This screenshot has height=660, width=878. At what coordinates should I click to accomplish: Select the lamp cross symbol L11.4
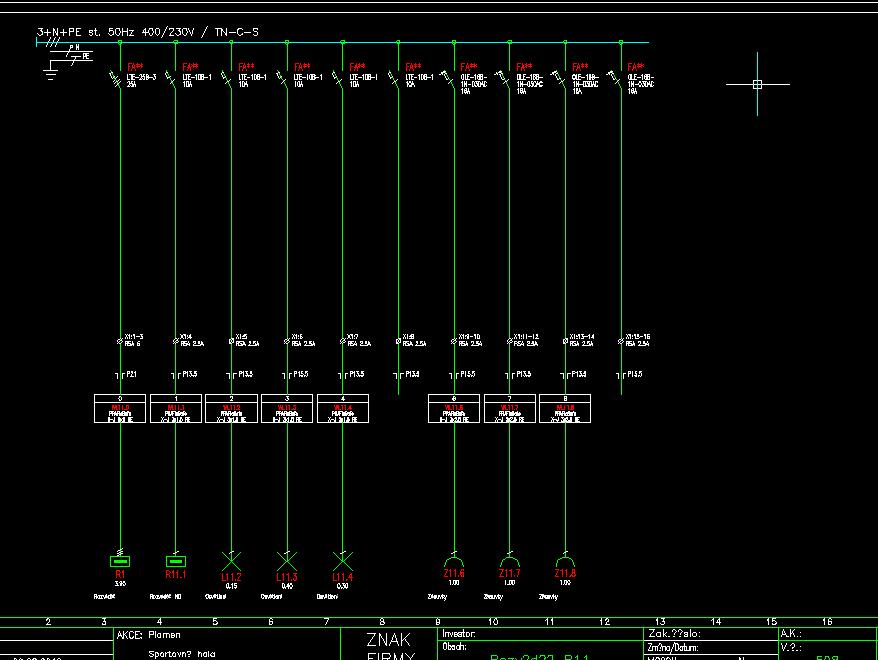[x=343, y=561]
